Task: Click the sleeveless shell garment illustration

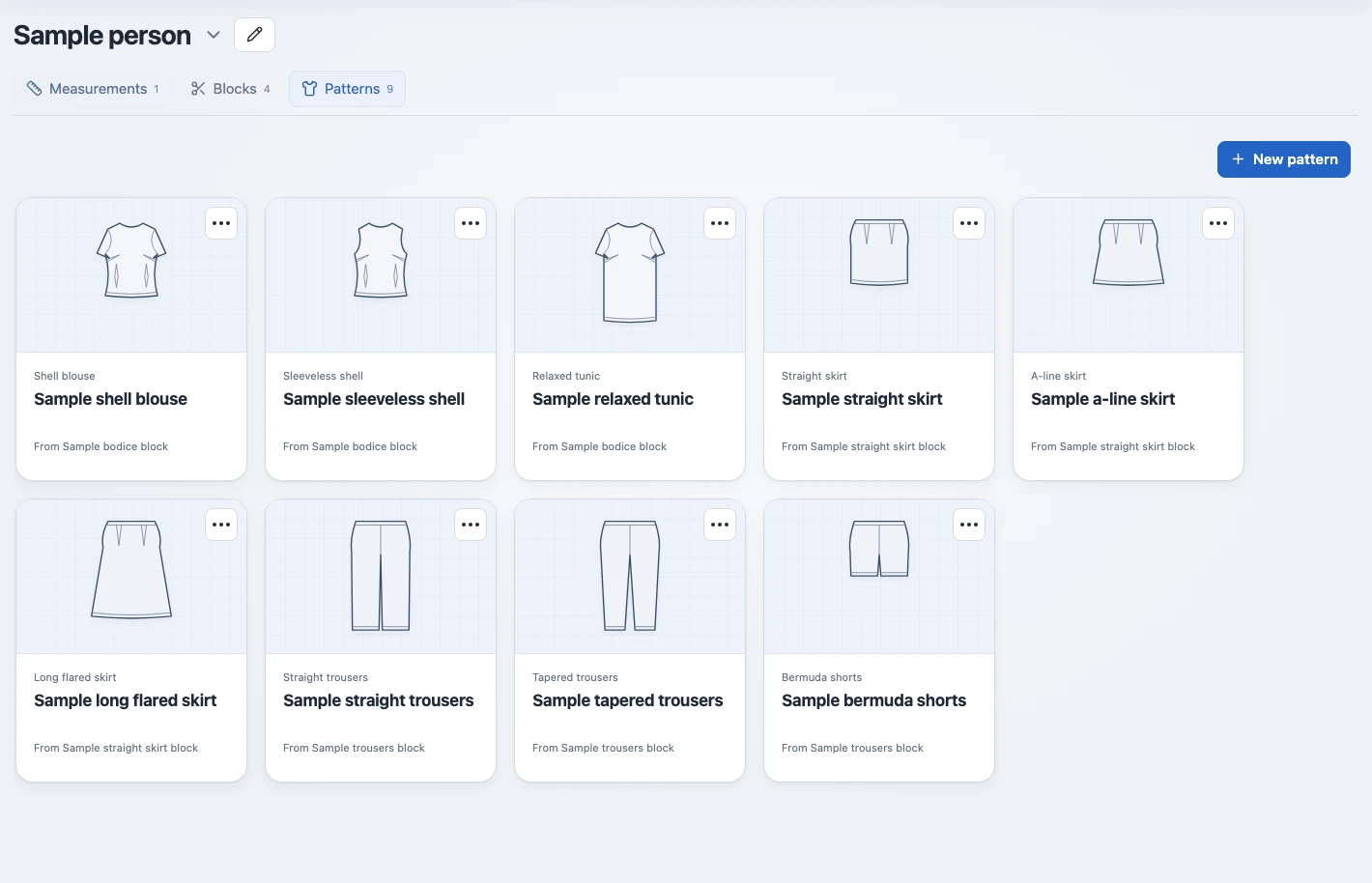Action: [x=381, y=260]
